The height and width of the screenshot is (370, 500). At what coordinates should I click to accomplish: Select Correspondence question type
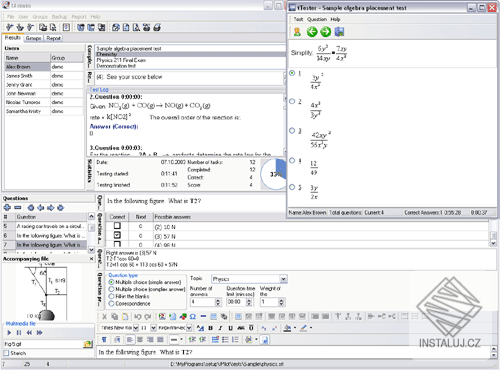[x=111, y=303]
